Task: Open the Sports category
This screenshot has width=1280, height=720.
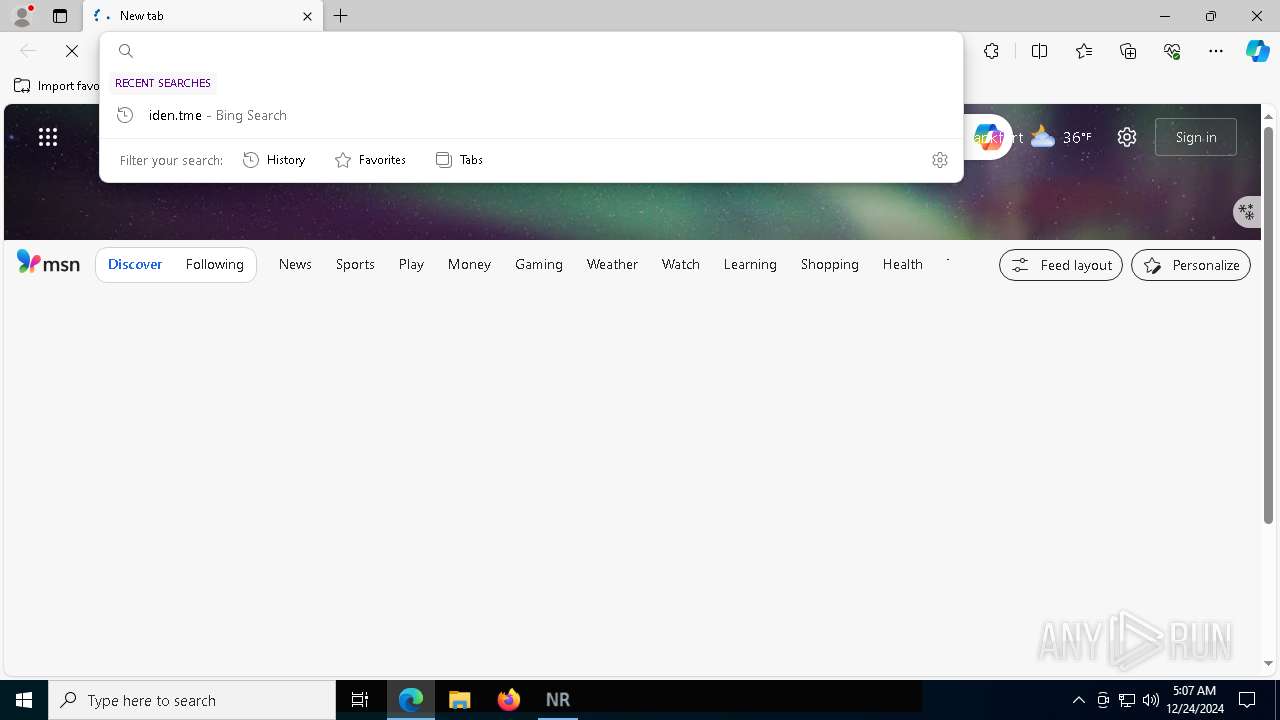Action: [x=355, y=264]
